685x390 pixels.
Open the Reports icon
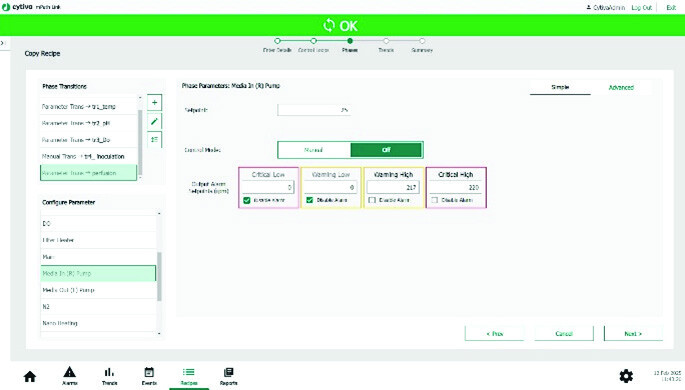tap(228, 372)
